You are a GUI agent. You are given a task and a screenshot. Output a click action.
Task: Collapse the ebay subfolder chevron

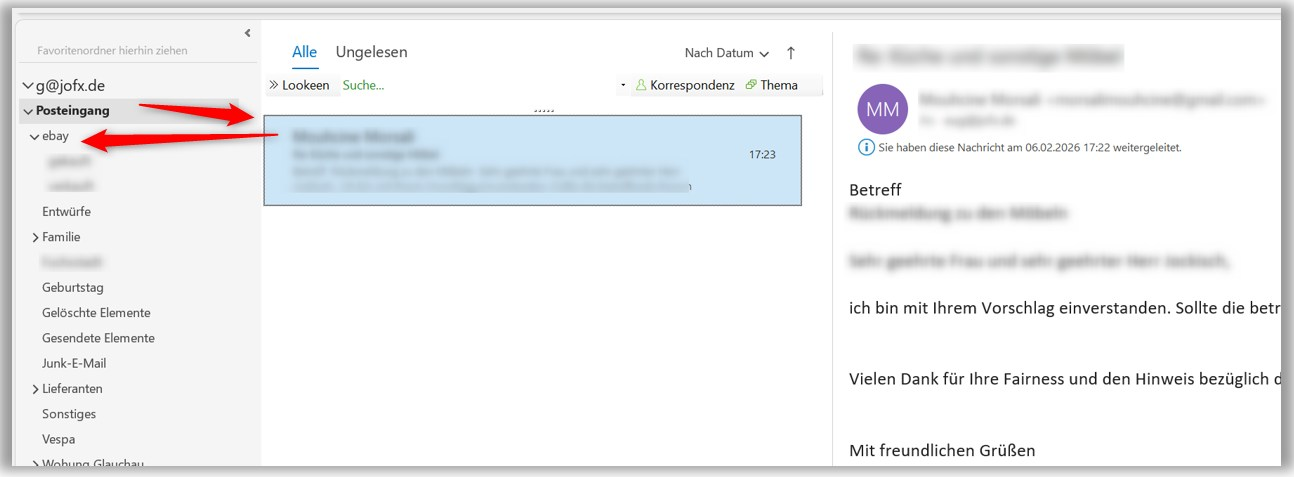[35, 136]
